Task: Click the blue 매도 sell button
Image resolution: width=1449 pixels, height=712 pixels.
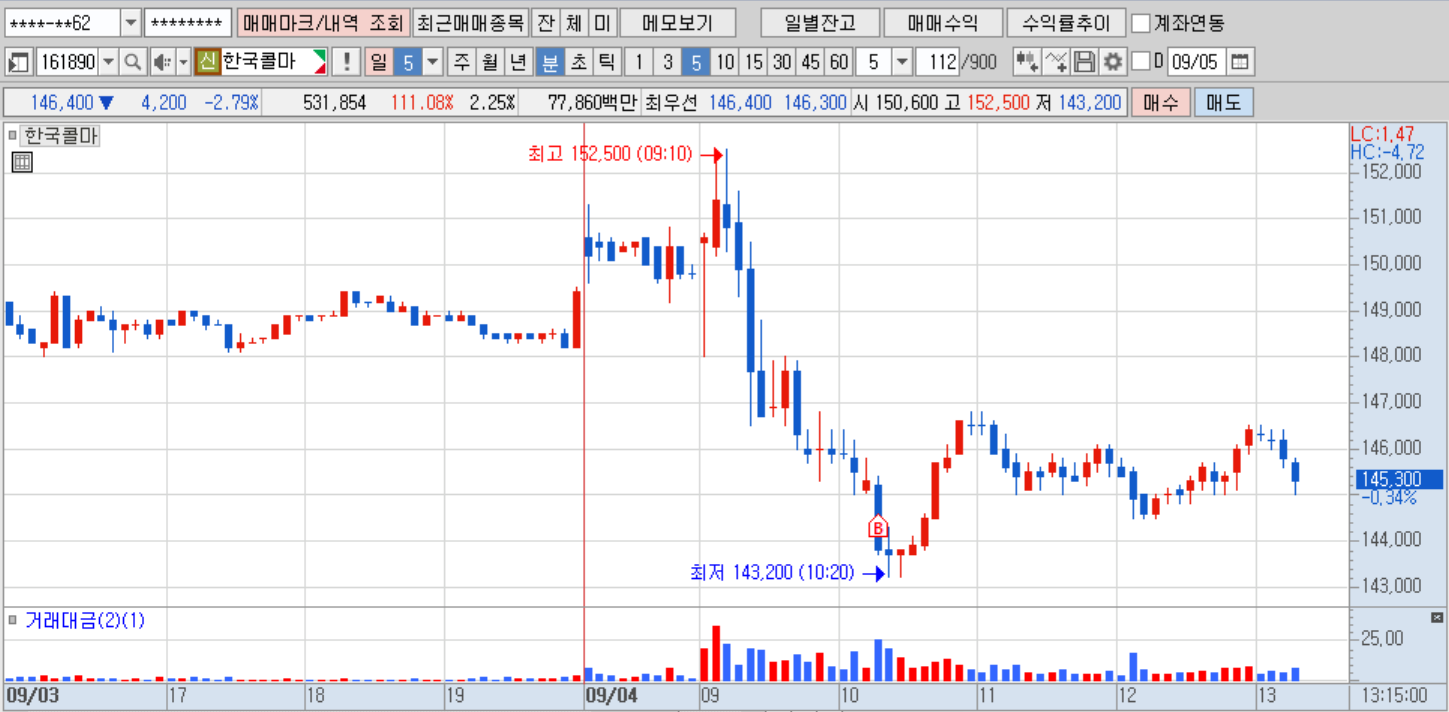Action: pyautogui.click(x=1223, y=102)
